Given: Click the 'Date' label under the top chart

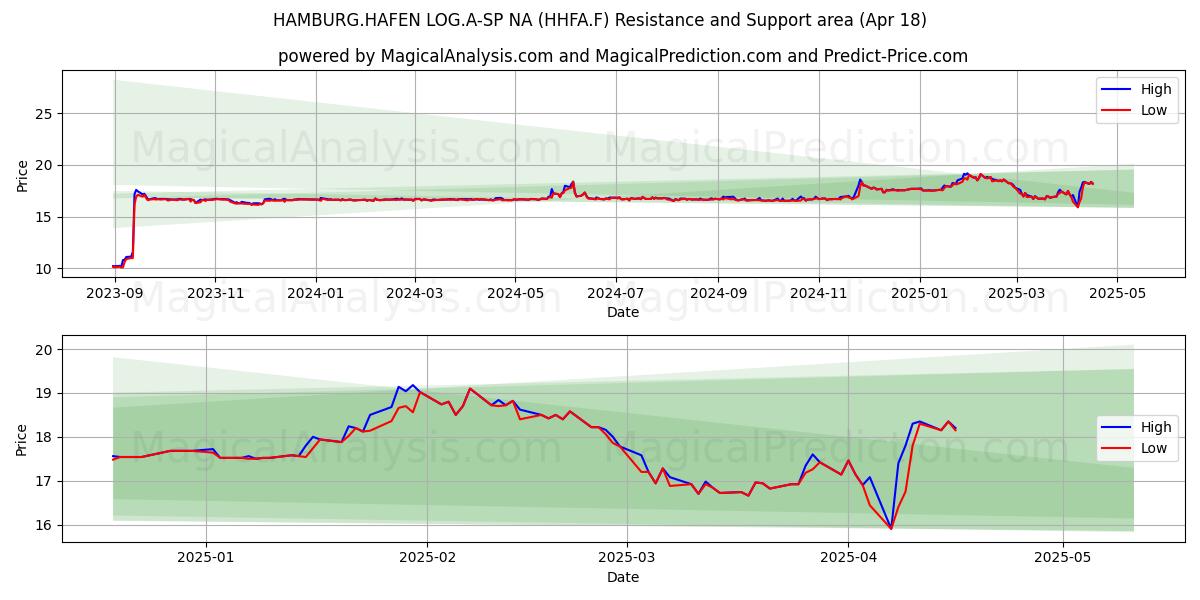Looking at the screenshot, I should coord(623,312).
